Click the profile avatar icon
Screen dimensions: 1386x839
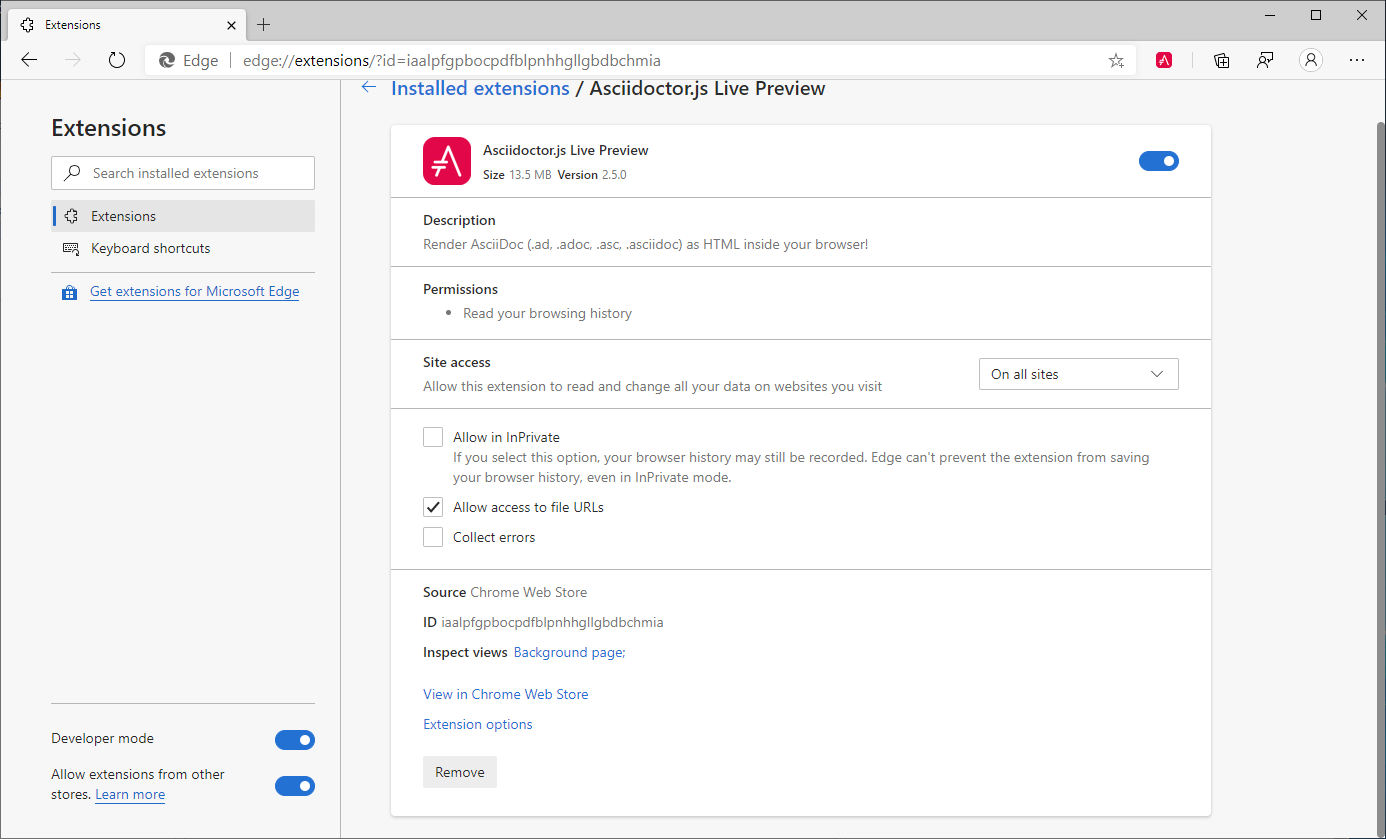[1310, 60]
